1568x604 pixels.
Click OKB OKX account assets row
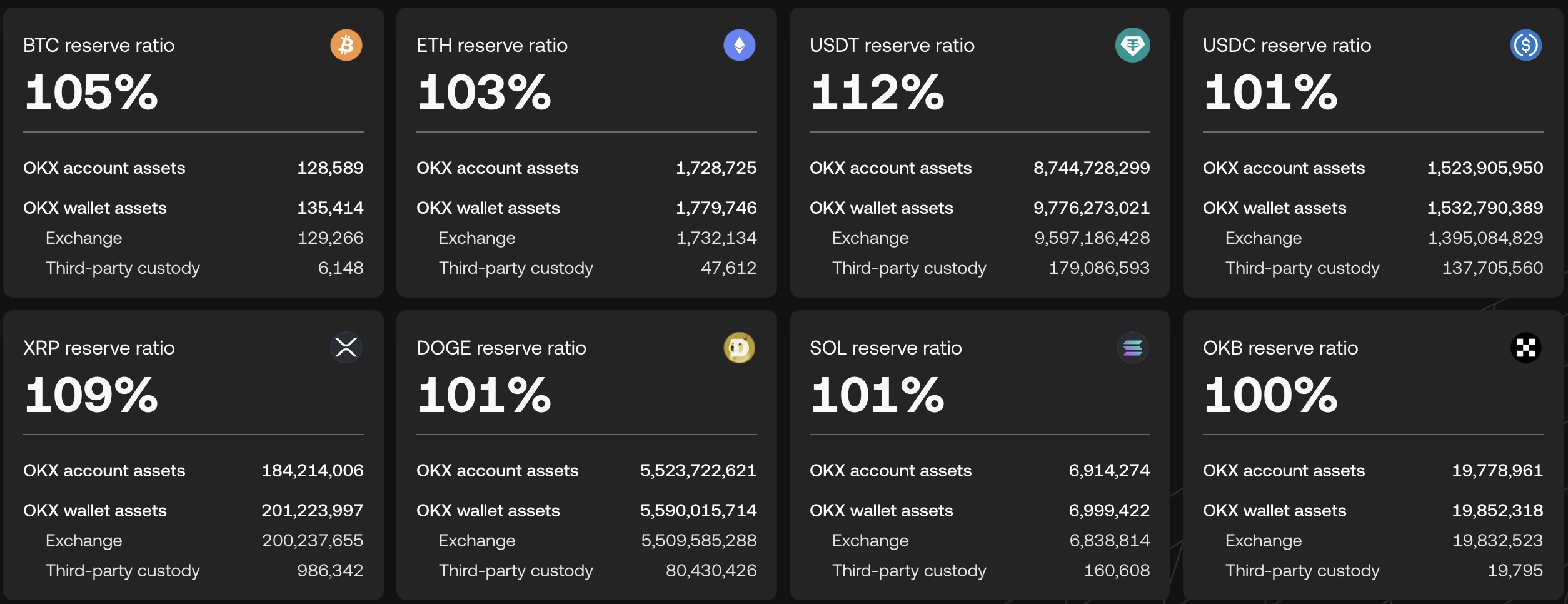tap(1373, 471)
